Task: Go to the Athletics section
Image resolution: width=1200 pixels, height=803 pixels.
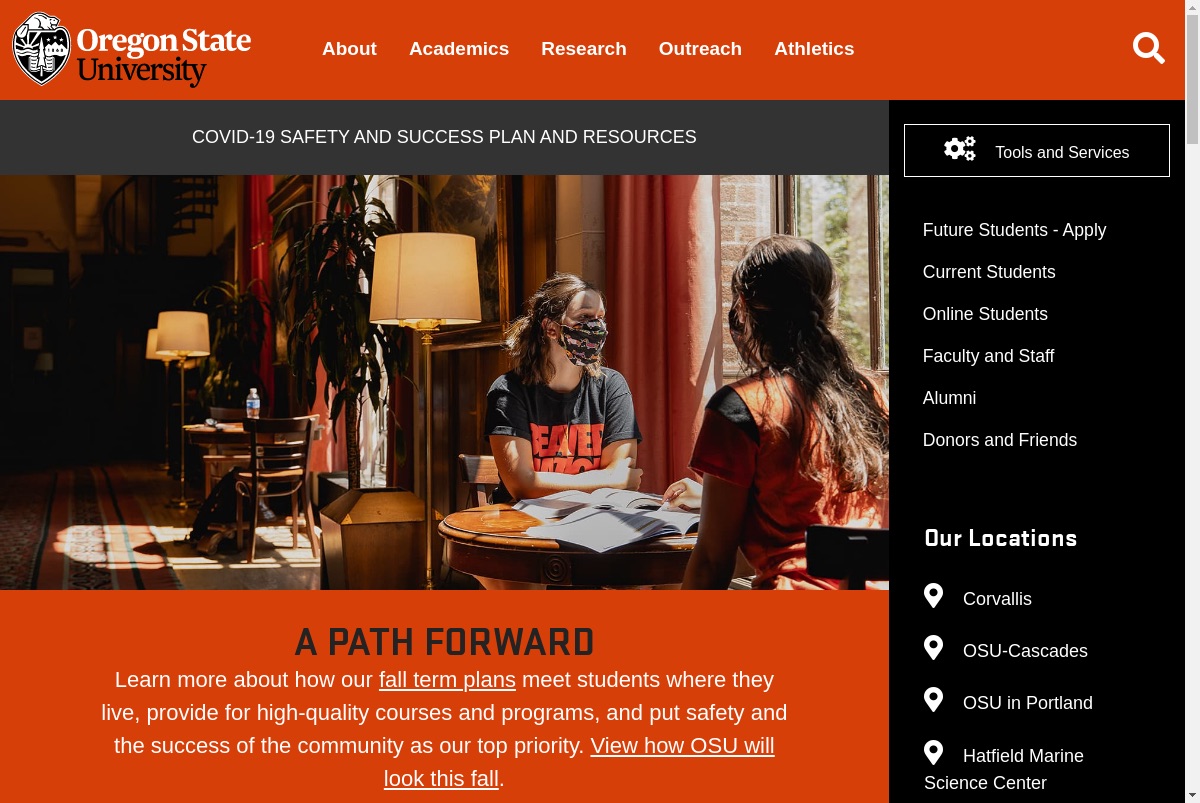Action: tap(814, 49)
